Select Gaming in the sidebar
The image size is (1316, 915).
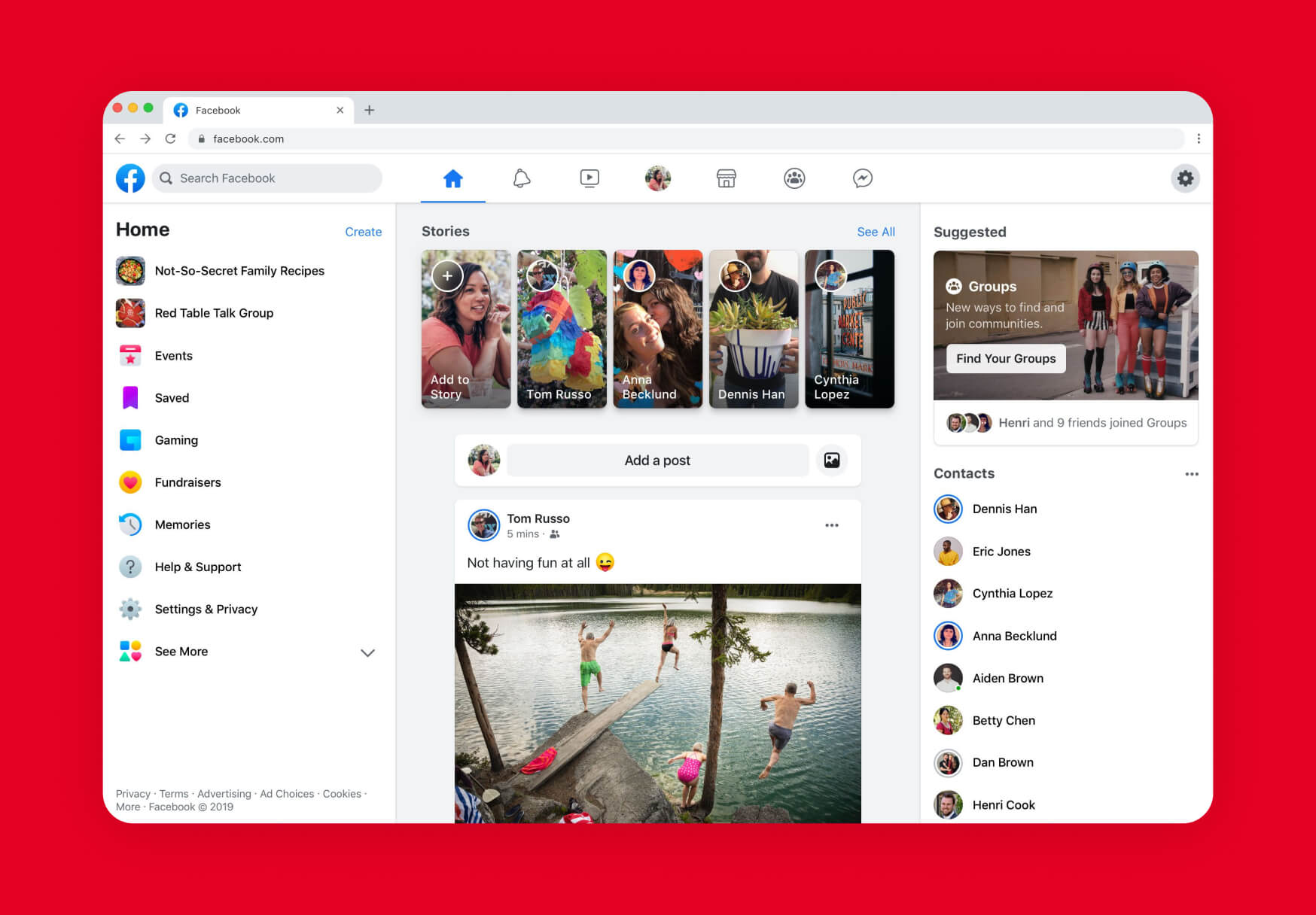(x=176, y=440)
